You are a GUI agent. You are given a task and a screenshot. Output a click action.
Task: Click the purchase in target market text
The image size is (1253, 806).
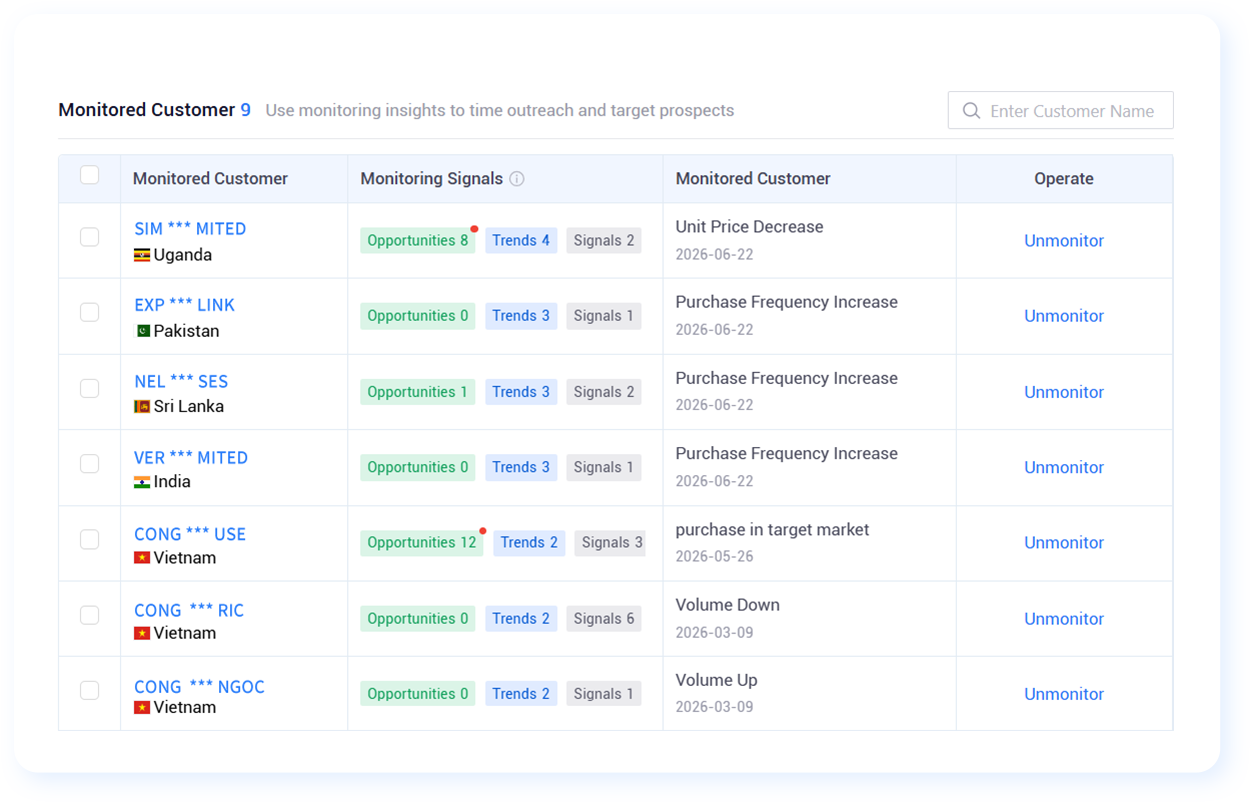[772, 530]
